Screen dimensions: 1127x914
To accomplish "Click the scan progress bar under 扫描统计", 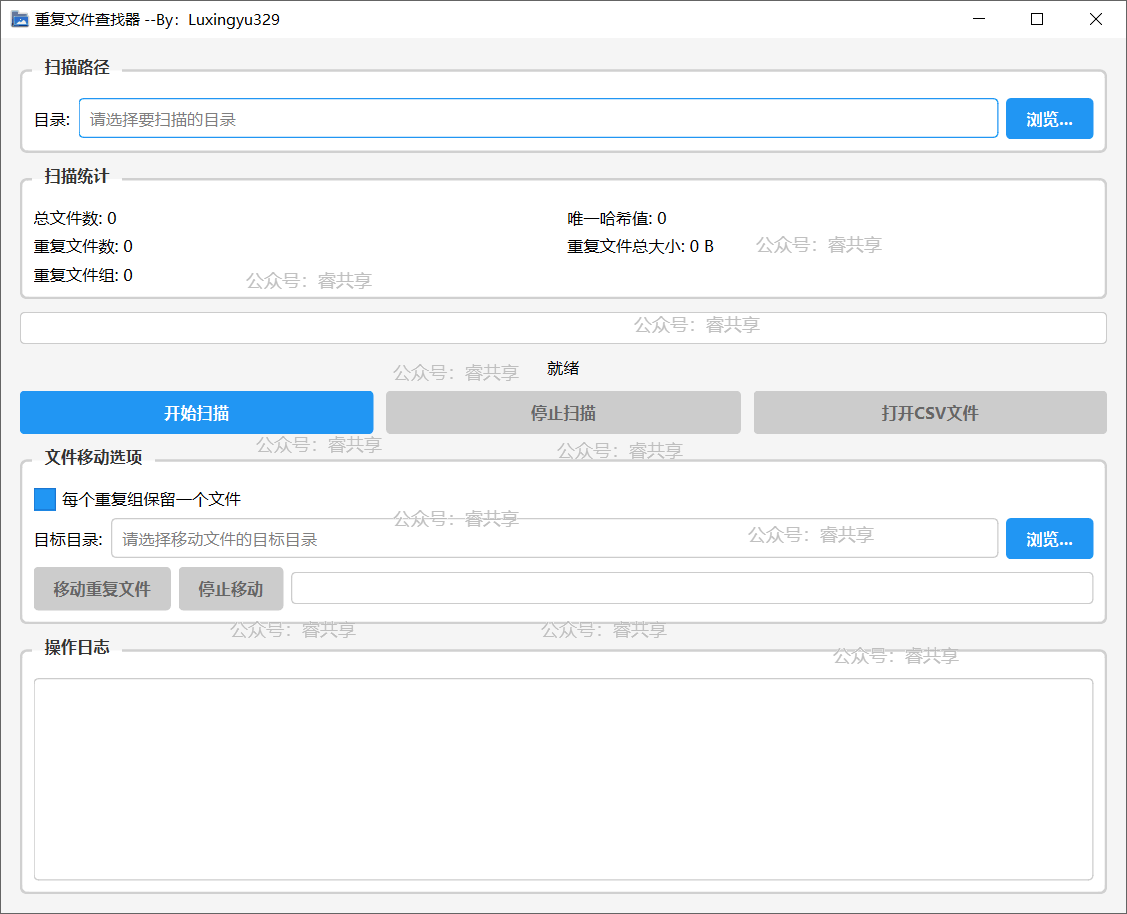I will (x=563, y=328).
